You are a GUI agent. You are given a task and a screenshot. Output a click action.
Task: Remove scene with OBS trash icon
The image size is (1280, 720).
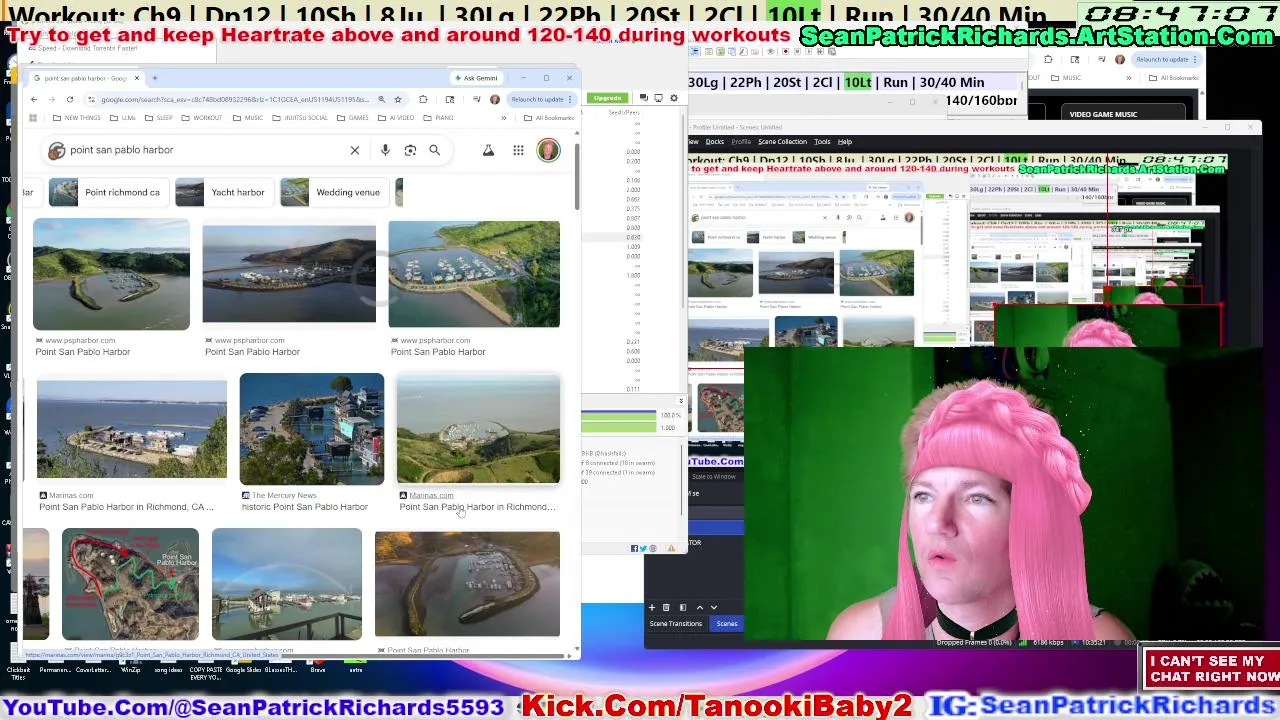(666, 607)
